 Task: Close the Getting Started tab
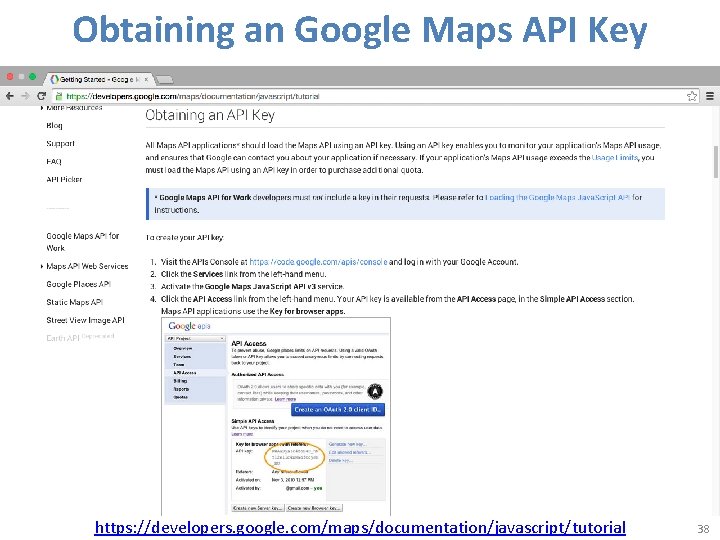[x=146, y=79]
